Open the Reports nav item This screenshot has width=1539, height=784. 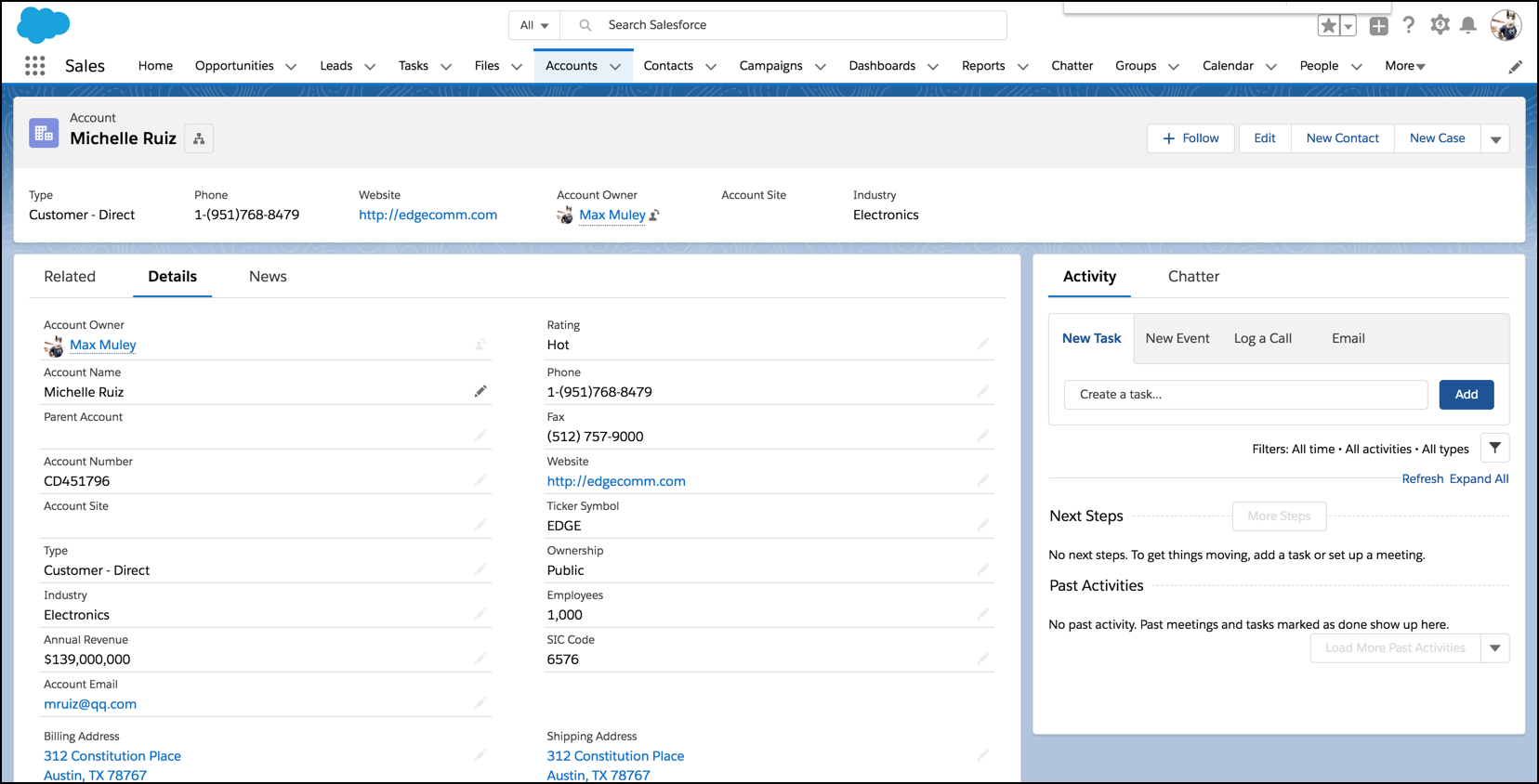pyautogui.click(x=983, y=66)
